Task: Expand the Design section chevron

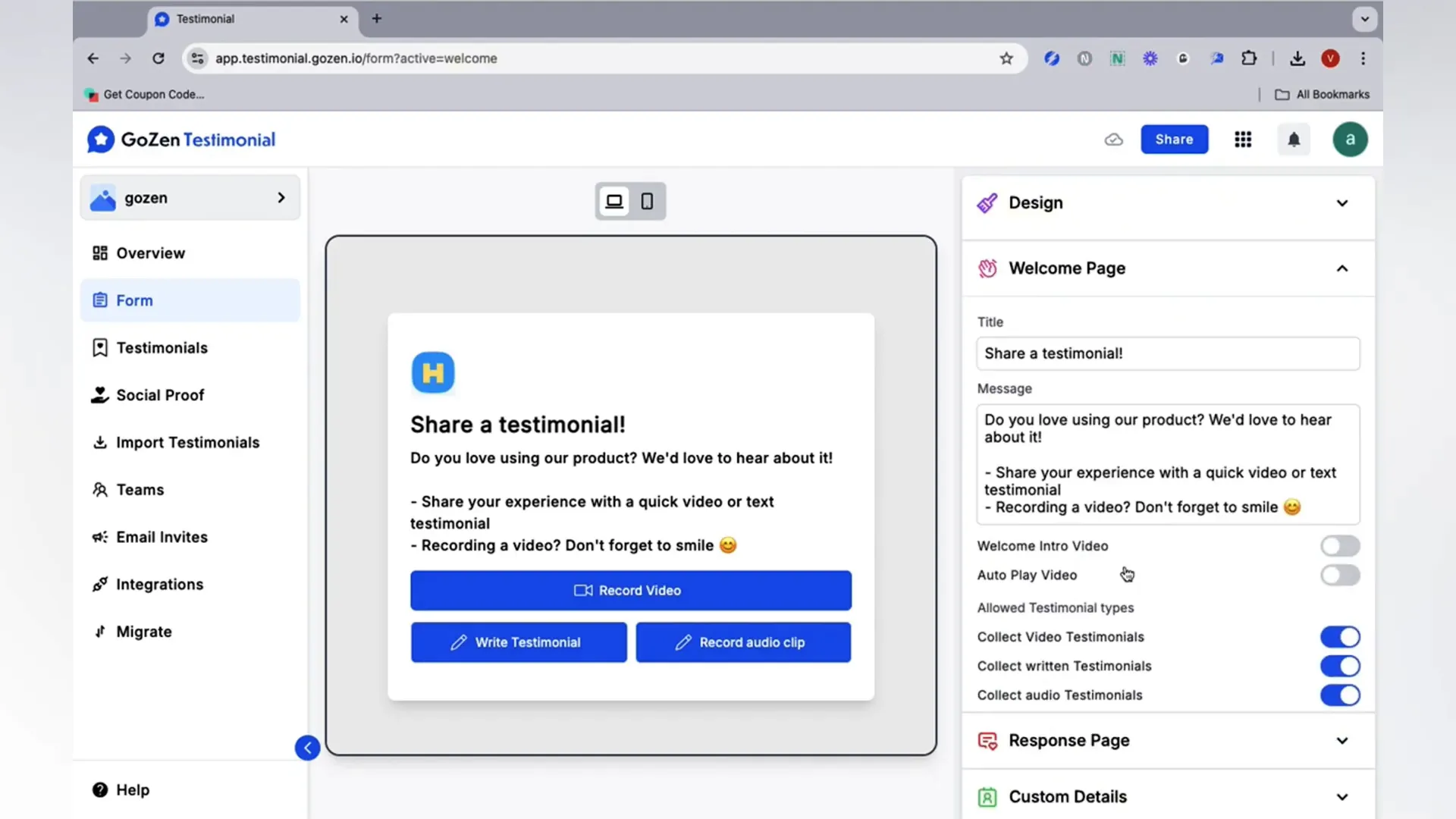Action: (x=1342, y=203)
